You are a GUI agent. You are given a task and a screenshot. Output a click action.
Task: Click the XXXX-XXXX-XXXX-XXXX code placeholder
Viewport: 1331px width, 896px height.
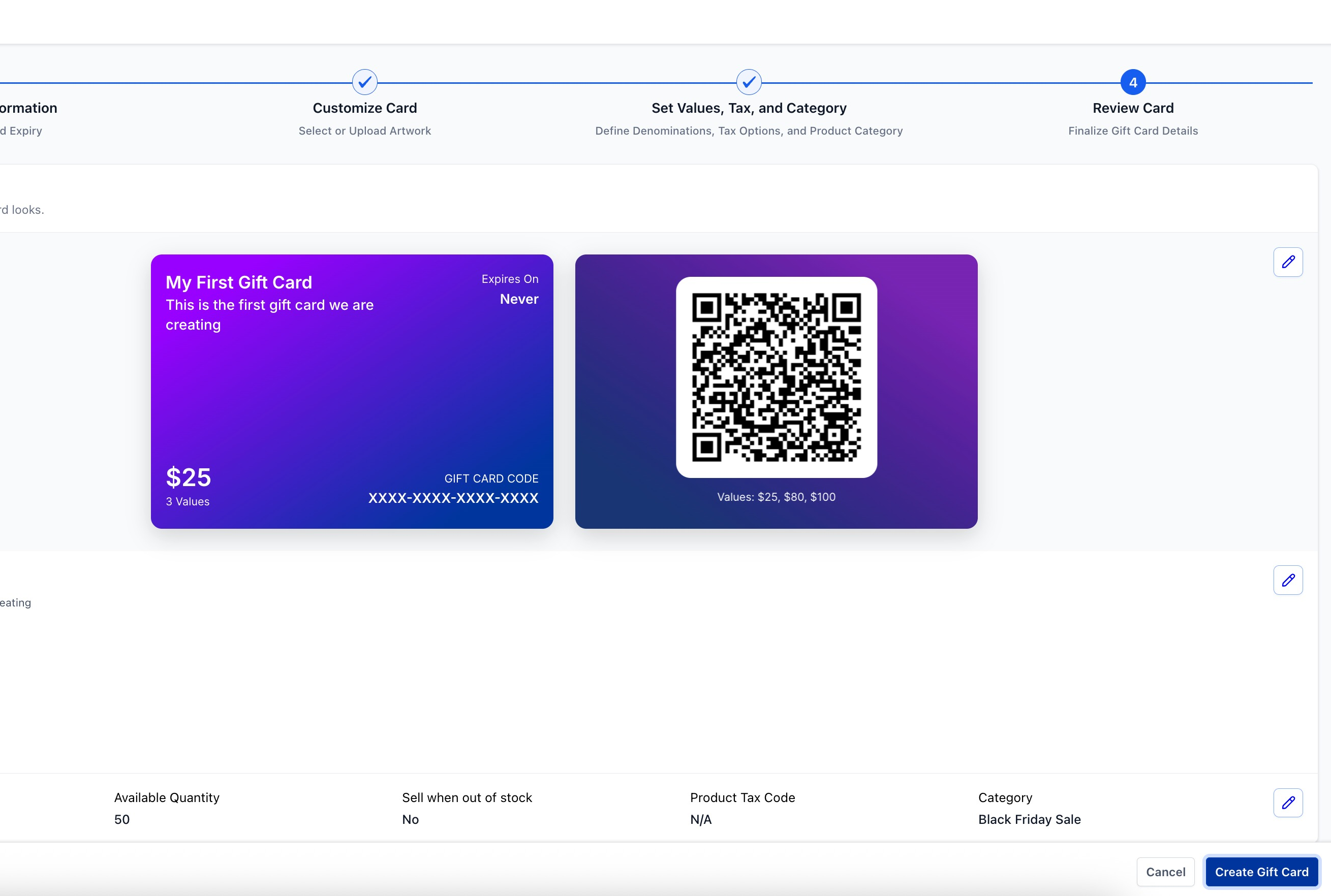click(x=453, y=498)
